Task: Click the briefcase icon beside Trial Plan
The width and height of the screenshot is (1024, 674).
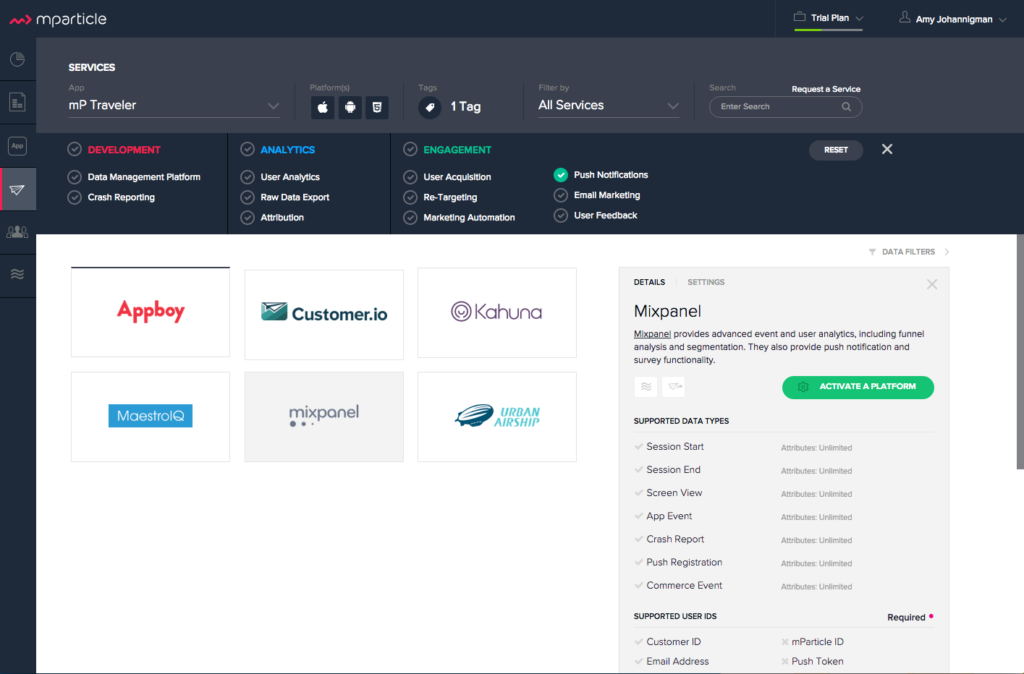Action: [x=799, y=17]
